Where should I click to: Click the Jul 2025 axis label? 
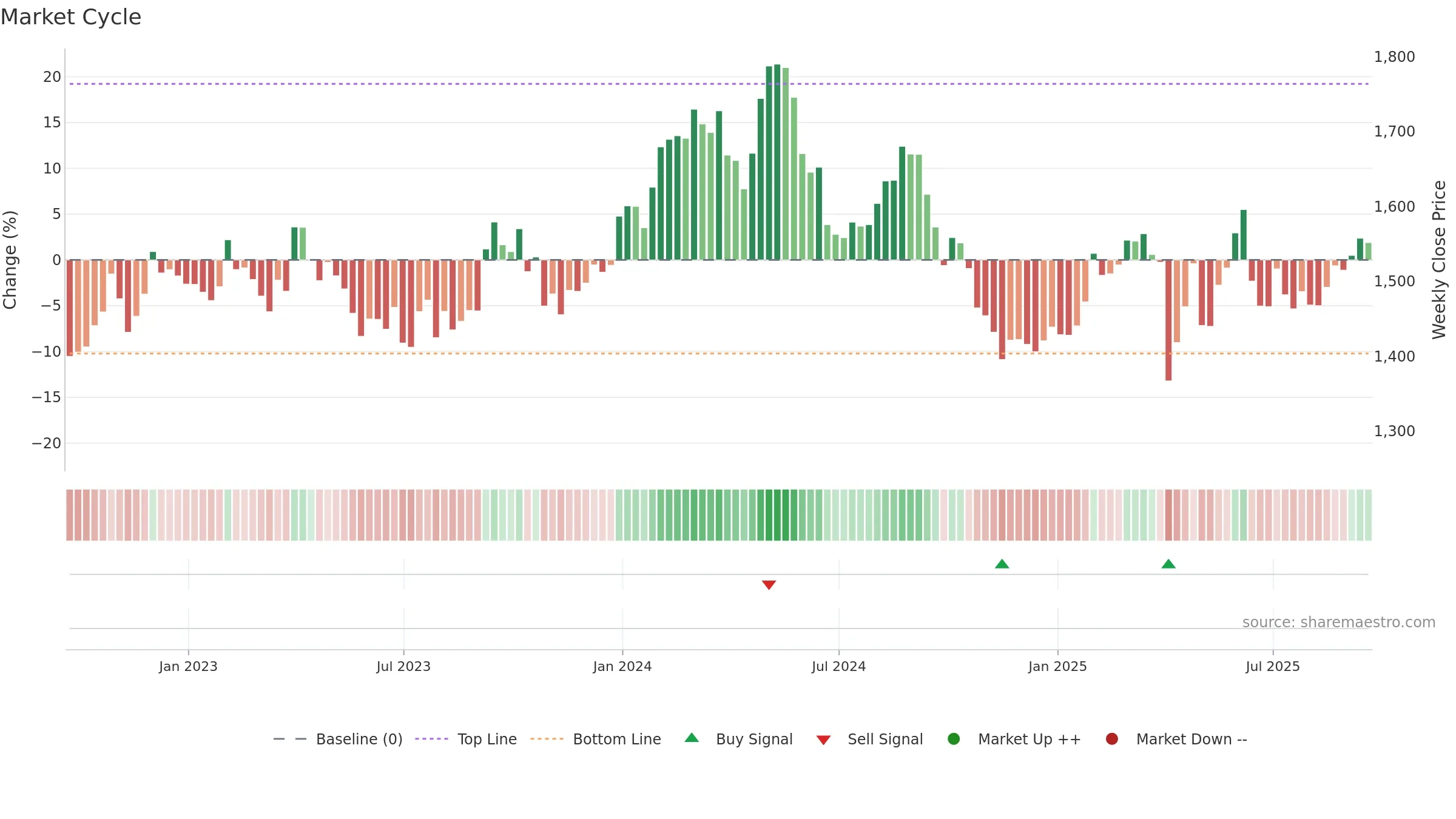click(1273, 667)
